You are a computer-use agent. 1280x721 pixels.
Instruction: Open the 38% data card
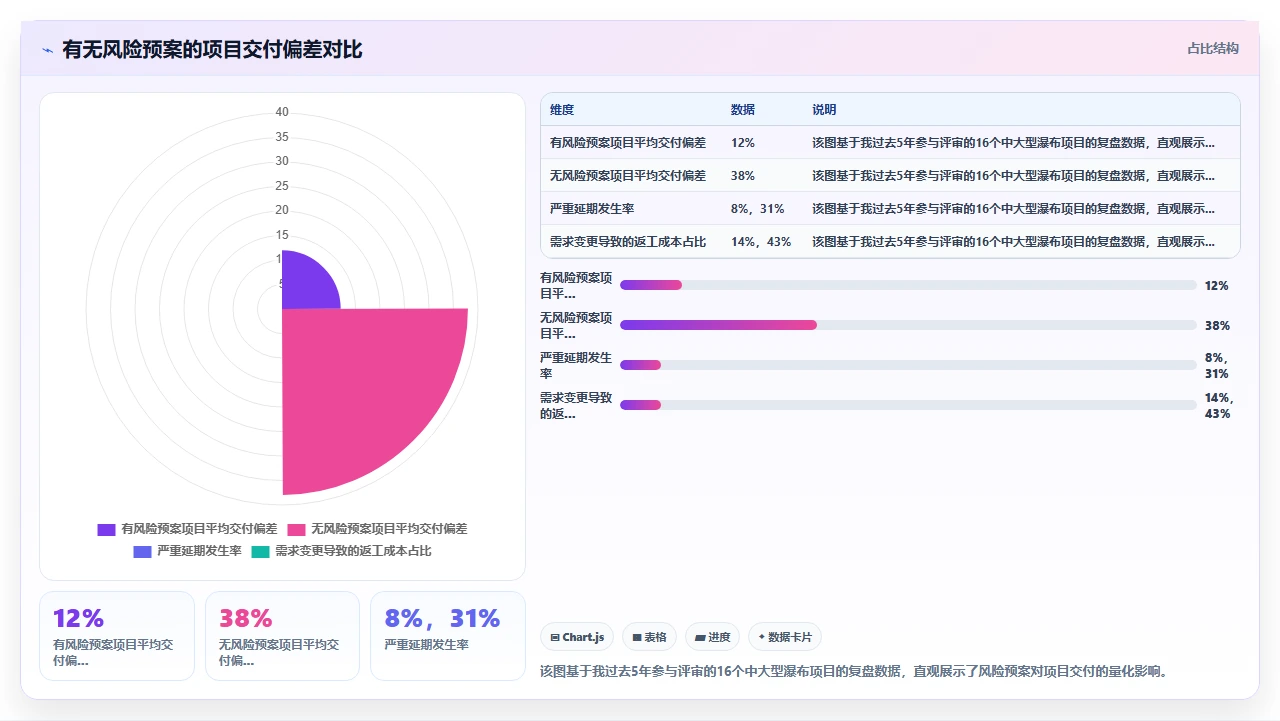pos(282,636)
